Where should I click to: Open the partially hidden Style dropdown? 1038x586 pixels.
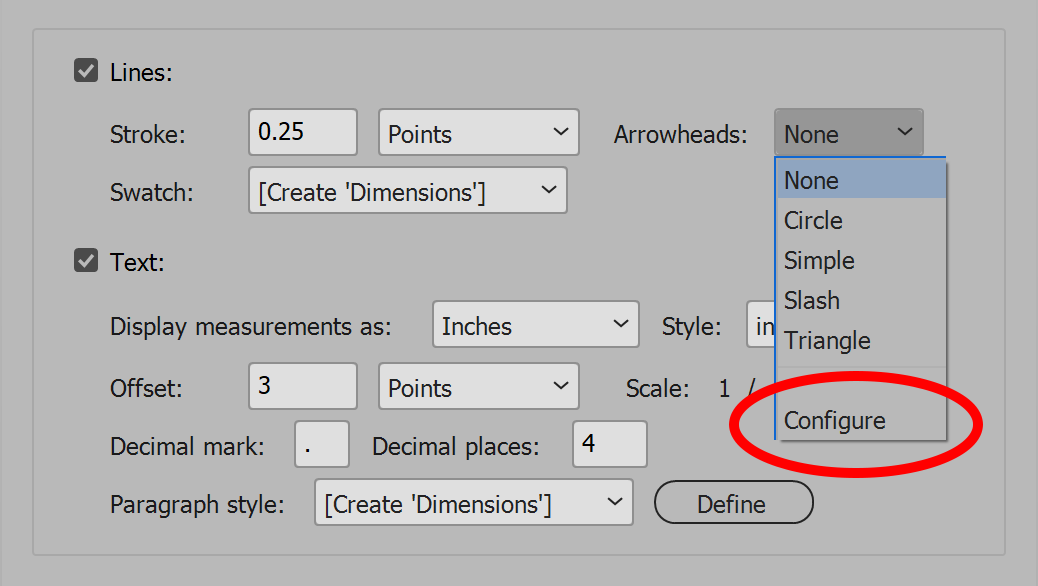[761, 326]
